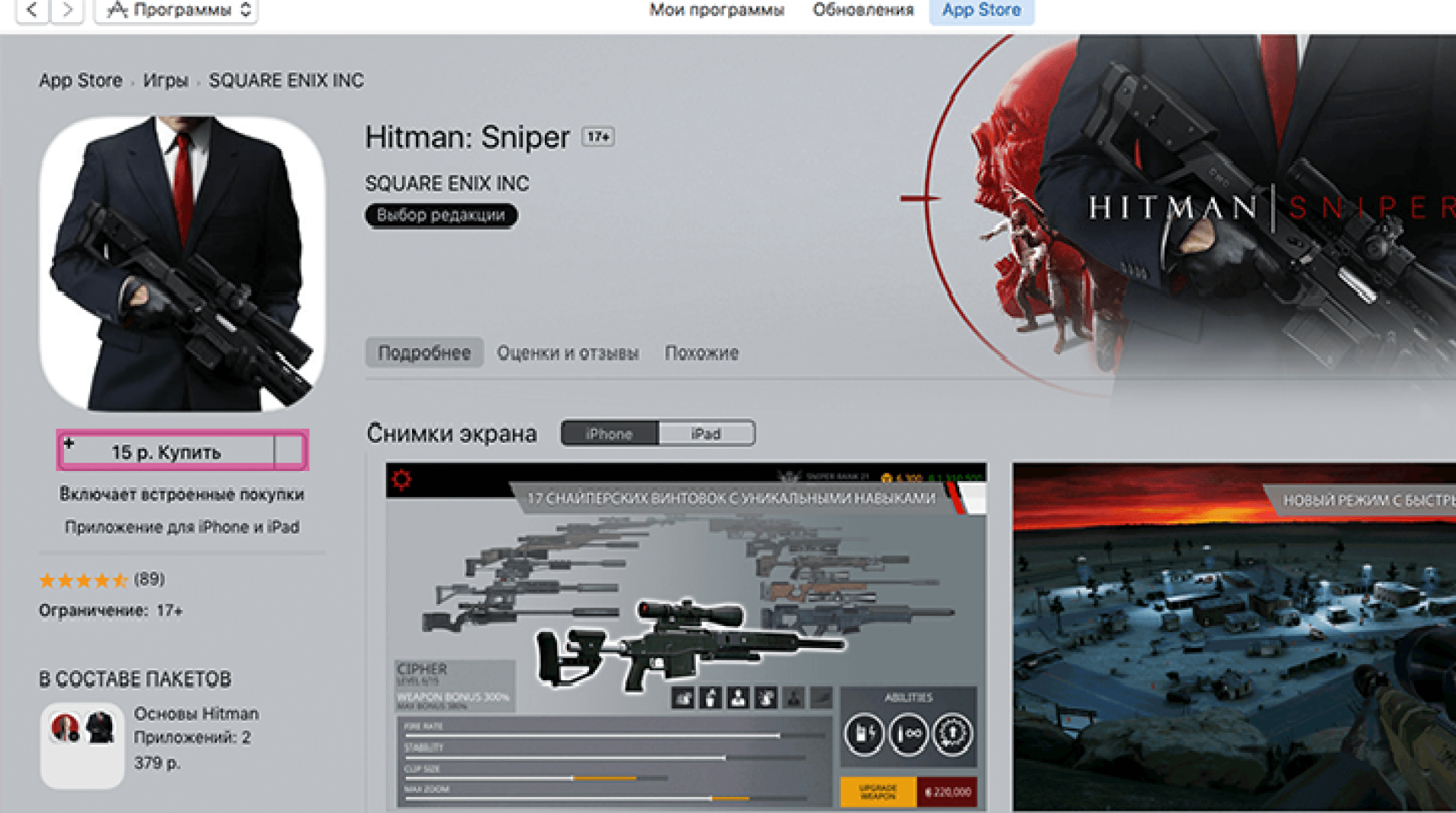This screenshot has height=813, width=1456.
Task: Click the back navigation arrow
Action: tap(33, 10)
